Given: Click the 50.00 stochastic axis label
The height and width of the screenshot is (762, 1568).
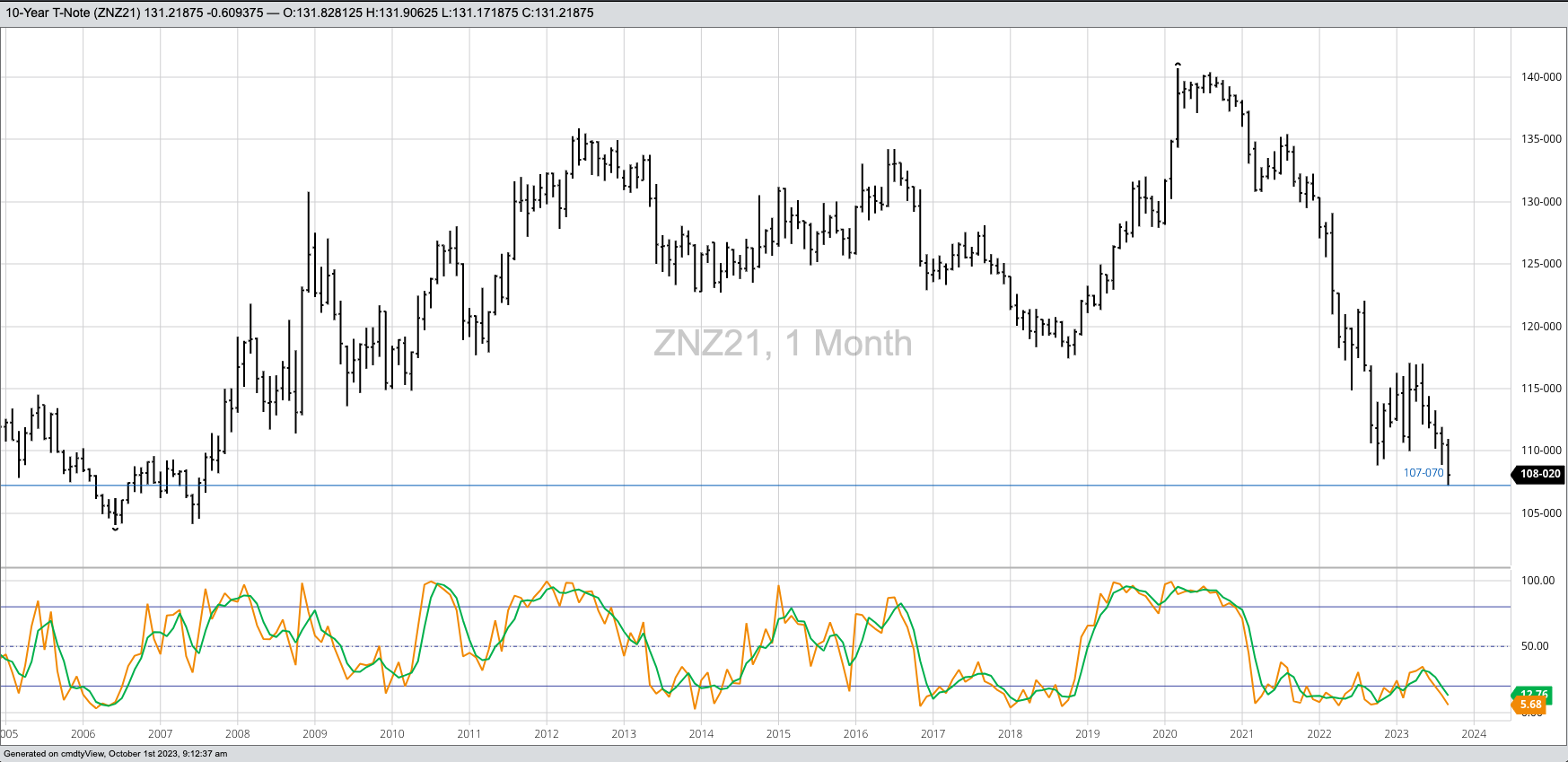Looking at the screenshot, I should [1535, 646].
